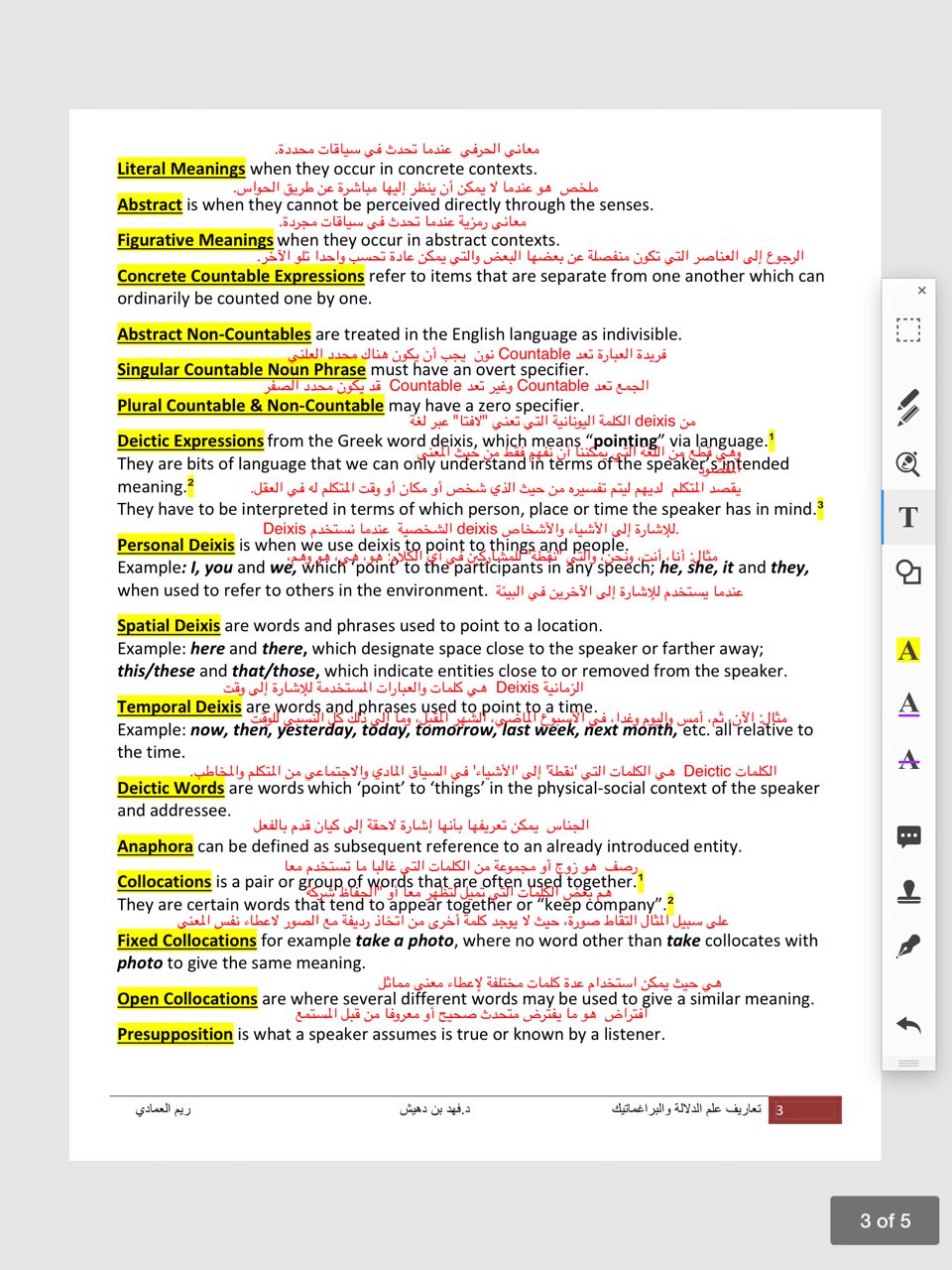Image resolution: width=952 pixels, height=1270 pixels.
Task: Click the 'Temporal Deixis' heading
Action: tap(179, 707)
